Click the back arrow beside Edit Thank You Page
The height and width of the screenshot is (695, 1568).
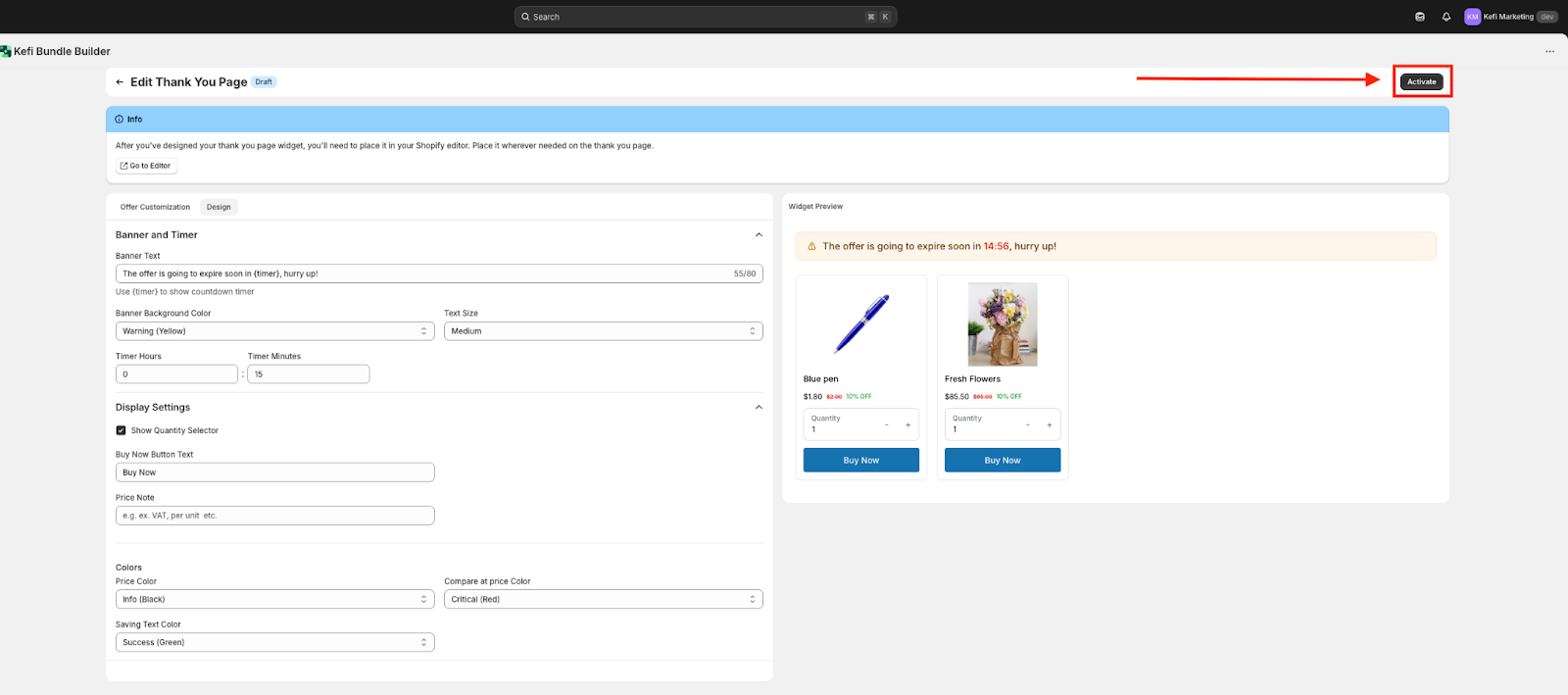120,82
